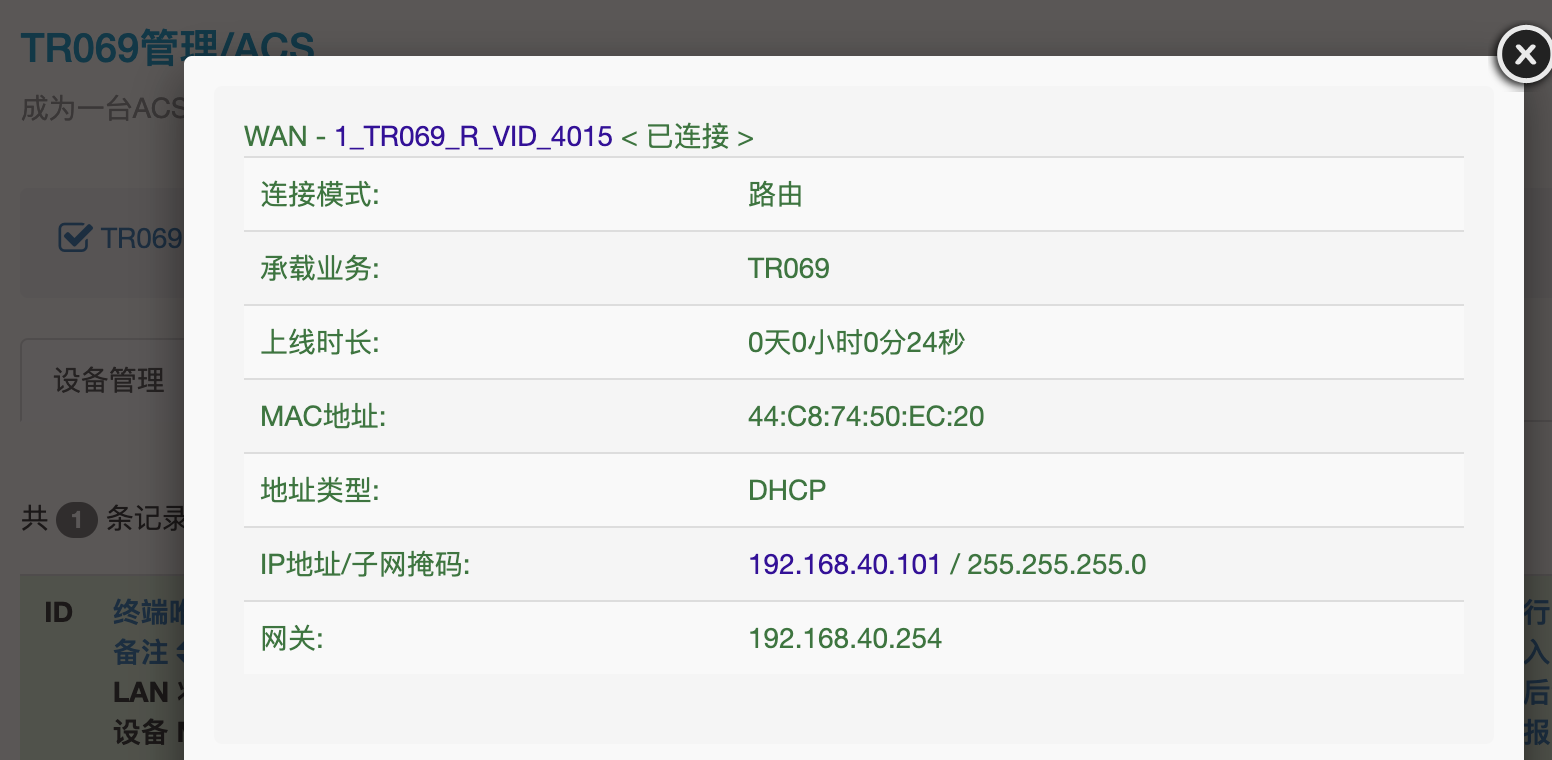1552x760 pixels.
Task: Click the 192.168.40.101 IP address link
Action: (844, 565)
